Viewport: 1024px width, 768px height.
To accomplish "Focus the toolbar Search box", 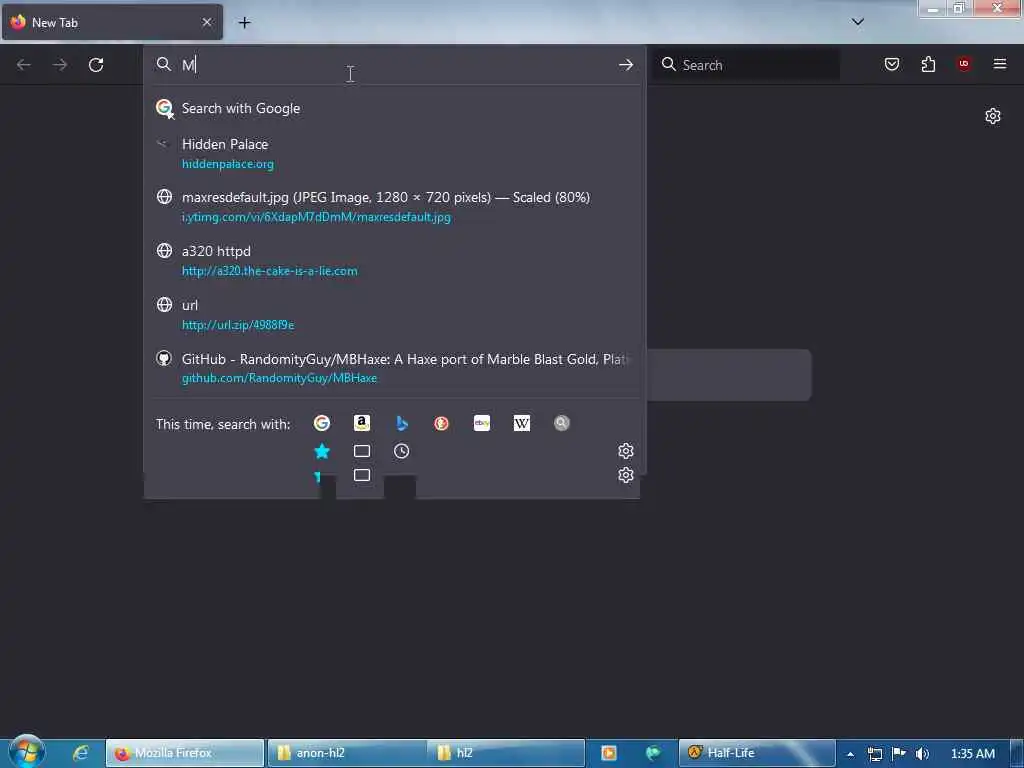I will 746,65.
